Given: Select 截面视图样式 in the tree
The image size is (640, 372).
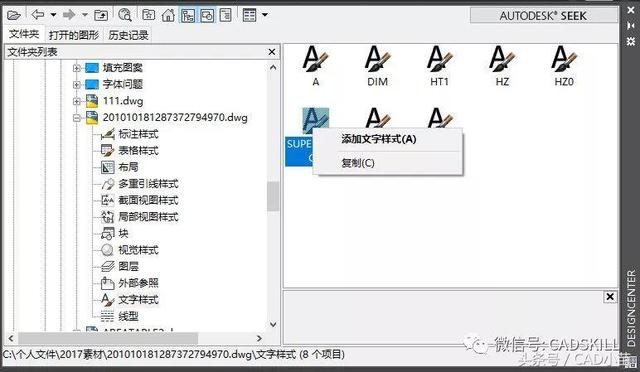Looking at the screenshot, I should 148,200.
